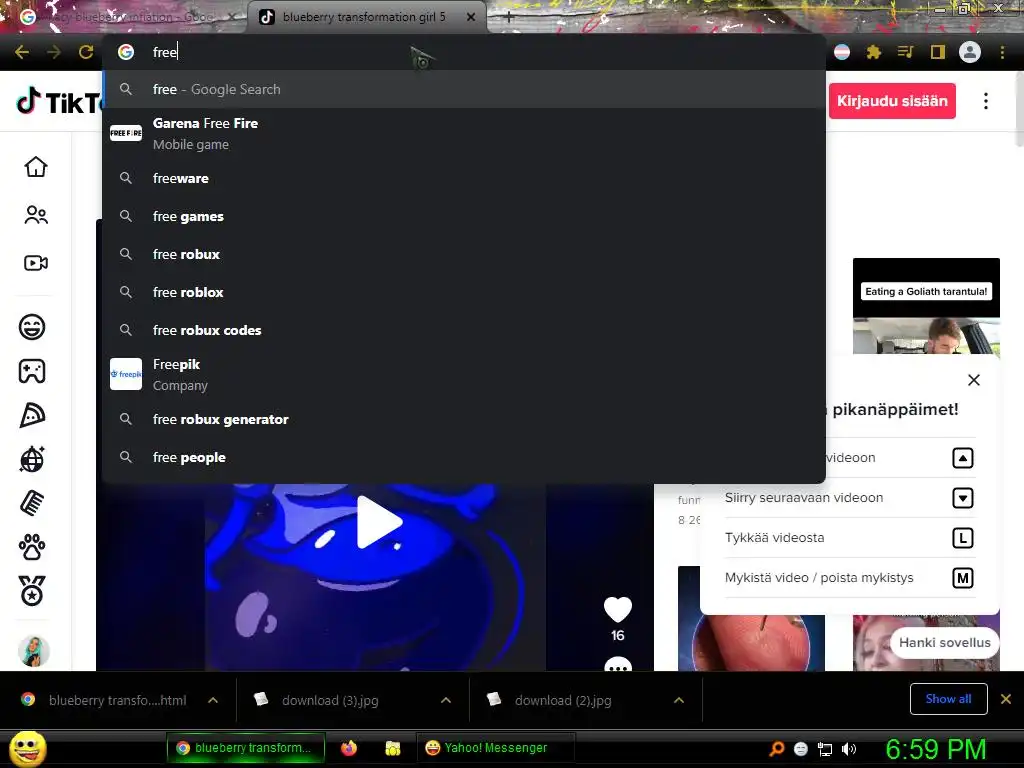Screen dimensions: 1024x768
Task: Choose the Garena Free Fire suggestion
Action: (x=464, y=133)
